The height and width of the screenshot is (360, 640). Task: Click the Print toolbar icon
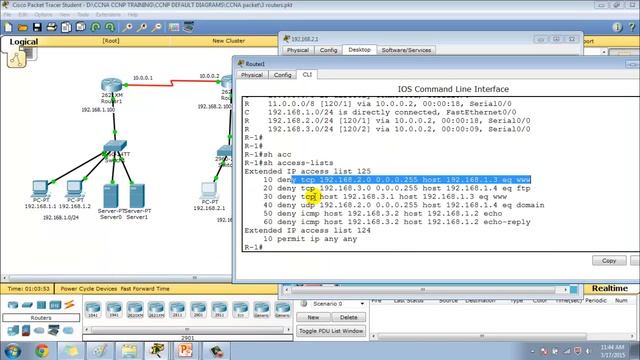(x=51, y=27)
